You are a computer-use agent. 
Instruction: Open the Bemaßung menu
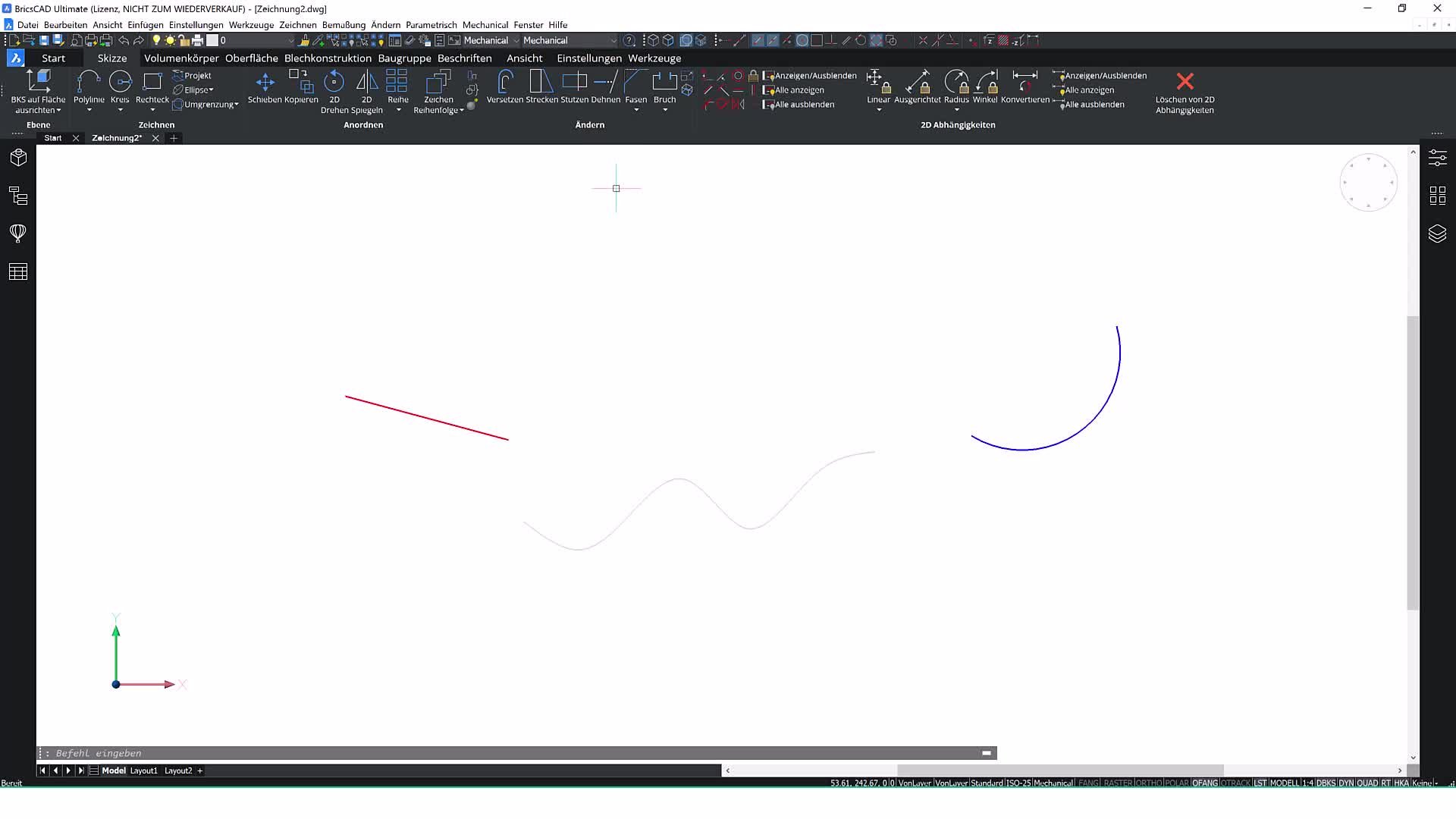tap(344, 25)
